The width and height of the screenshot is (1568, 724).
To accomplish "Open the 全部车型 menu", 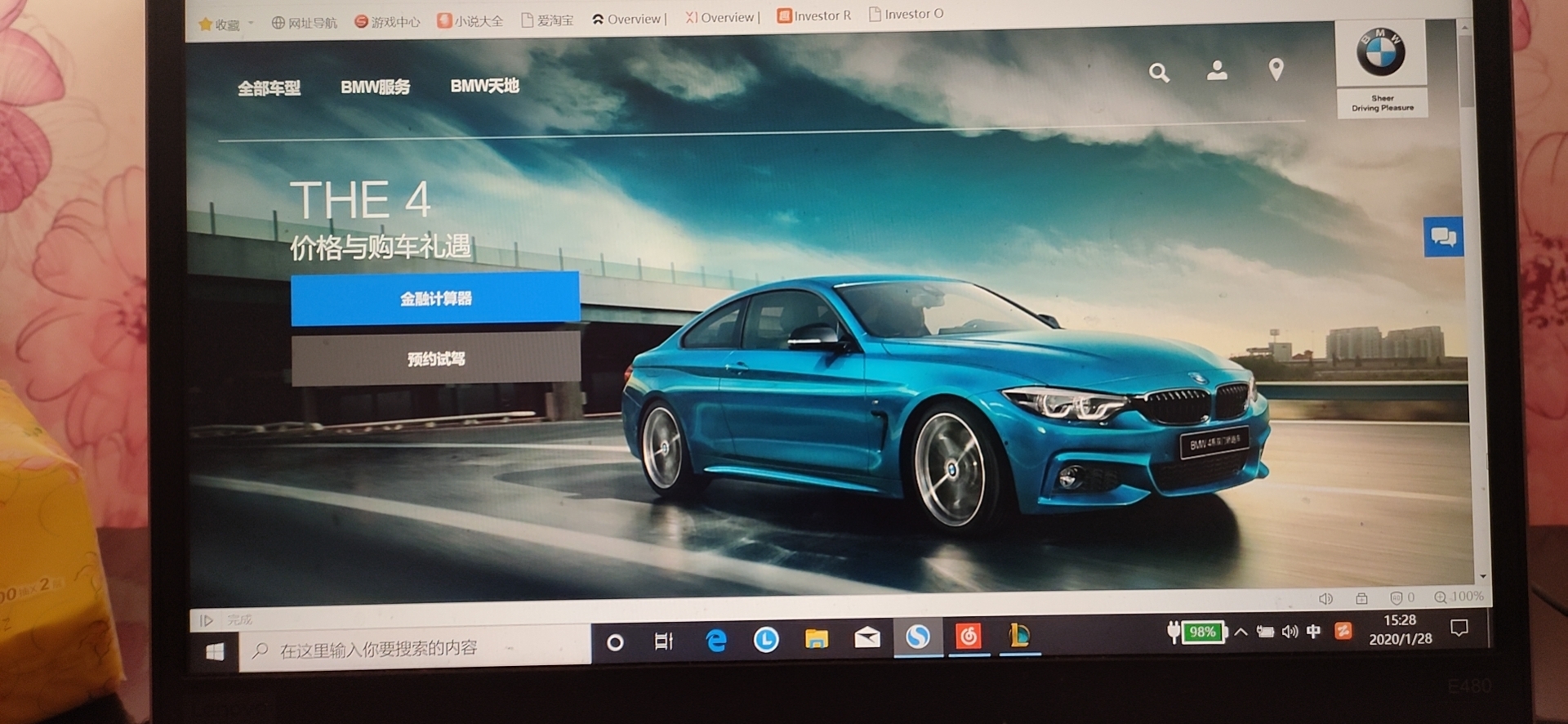I will tap(269, 88).
